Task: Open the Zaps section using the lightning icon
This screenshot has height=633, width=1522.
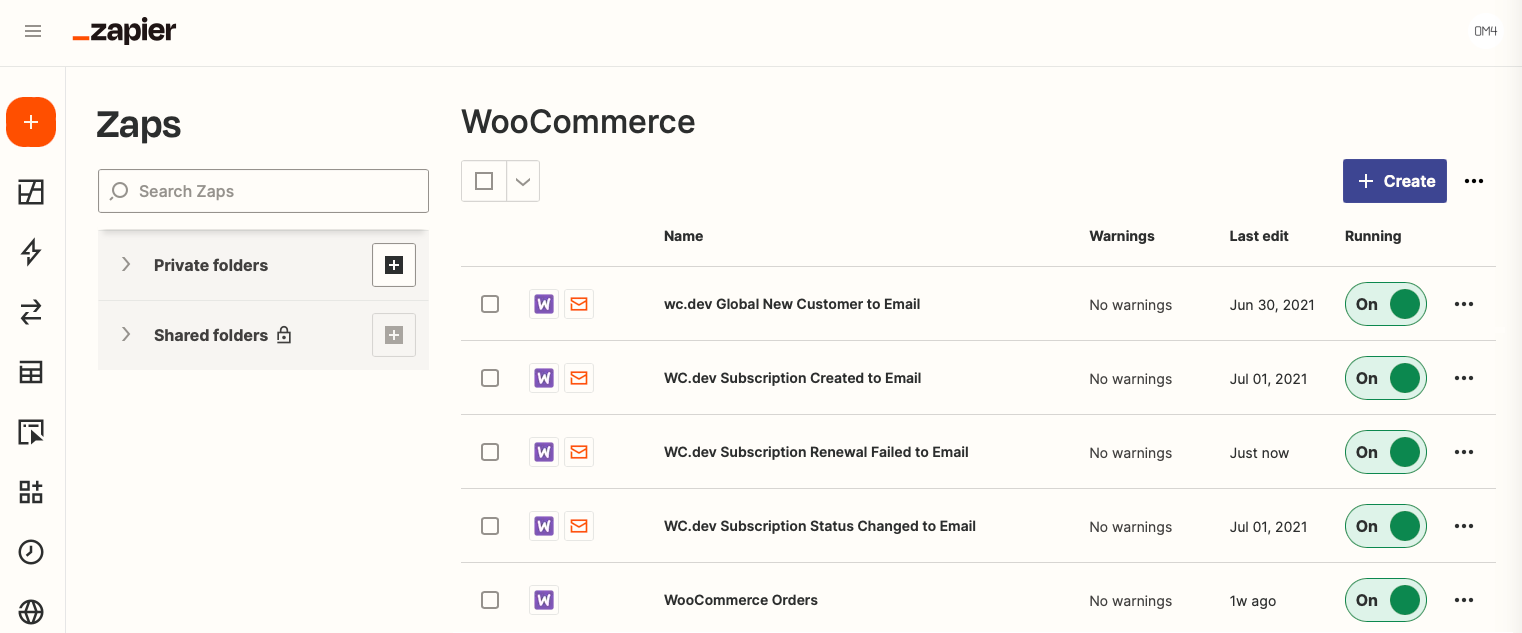Action: 31,253
